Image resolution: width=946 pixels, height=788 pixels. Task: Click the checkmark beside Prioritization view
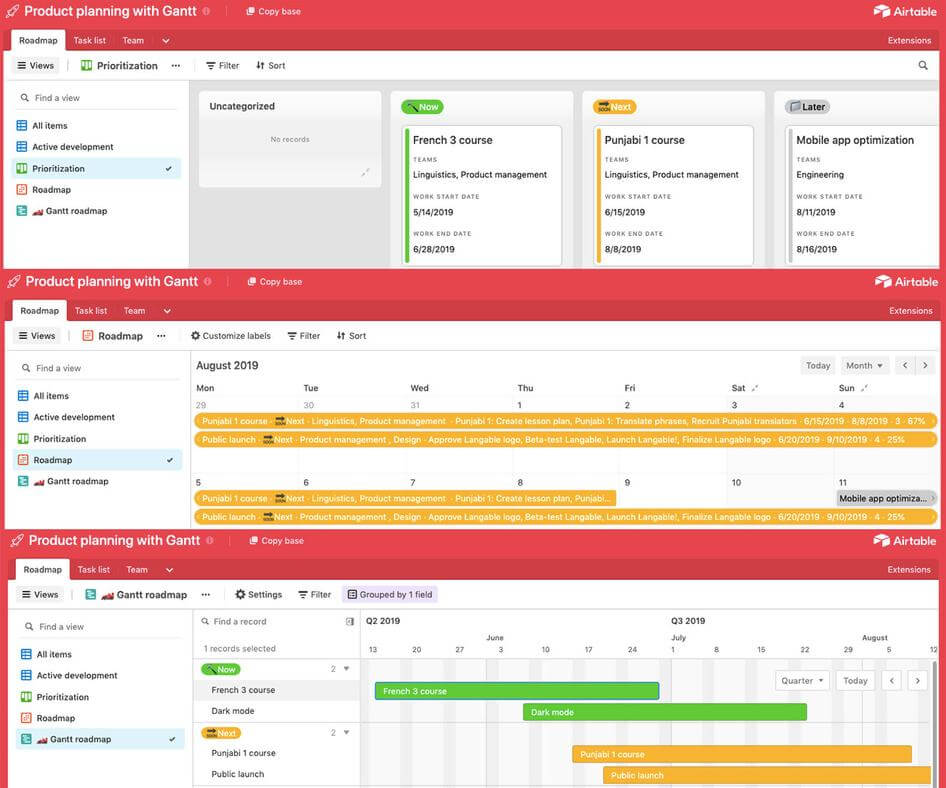tap(169, 166)
